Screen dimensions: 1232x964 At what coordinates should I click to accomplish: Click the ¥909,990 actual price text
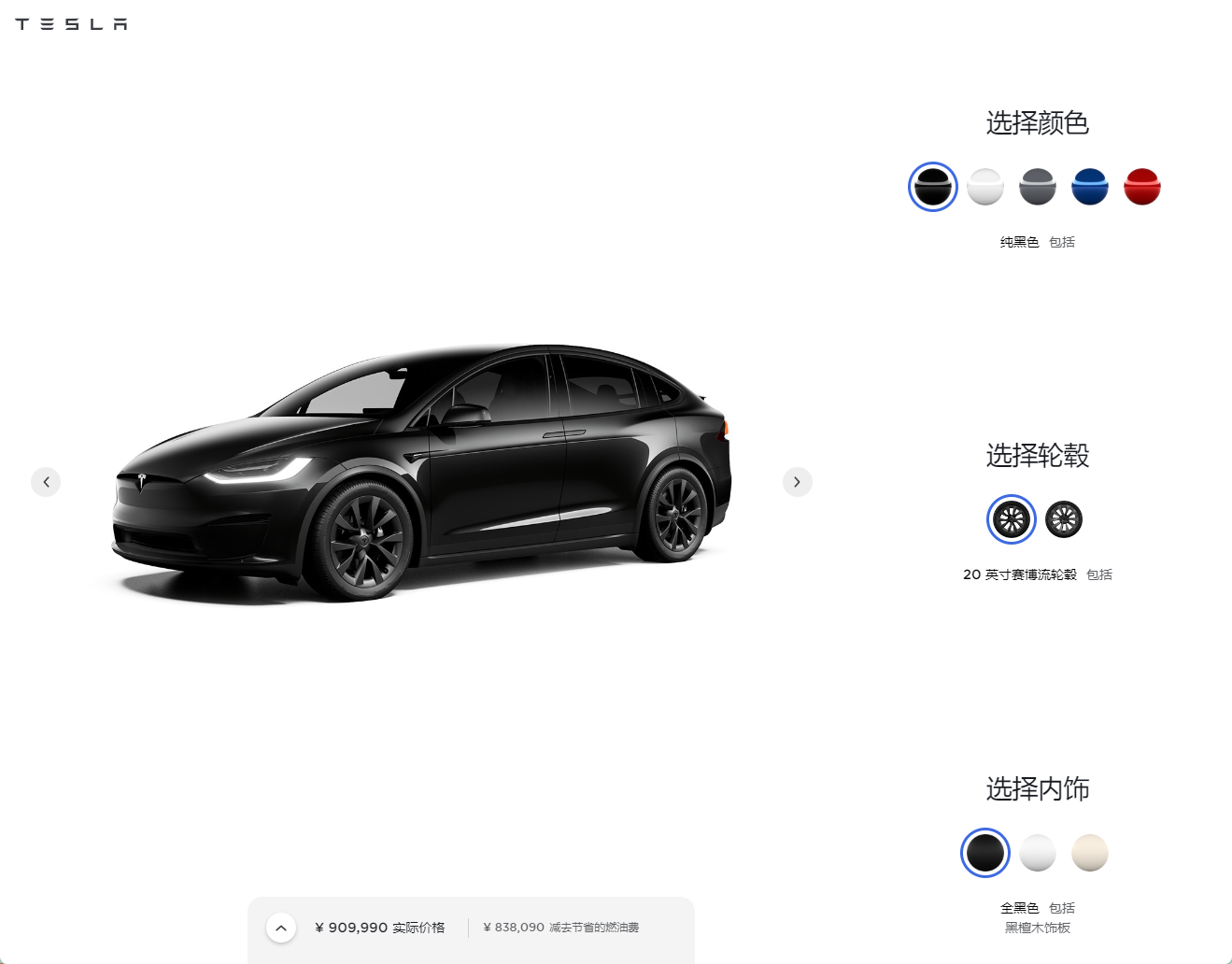click(380, 928)
